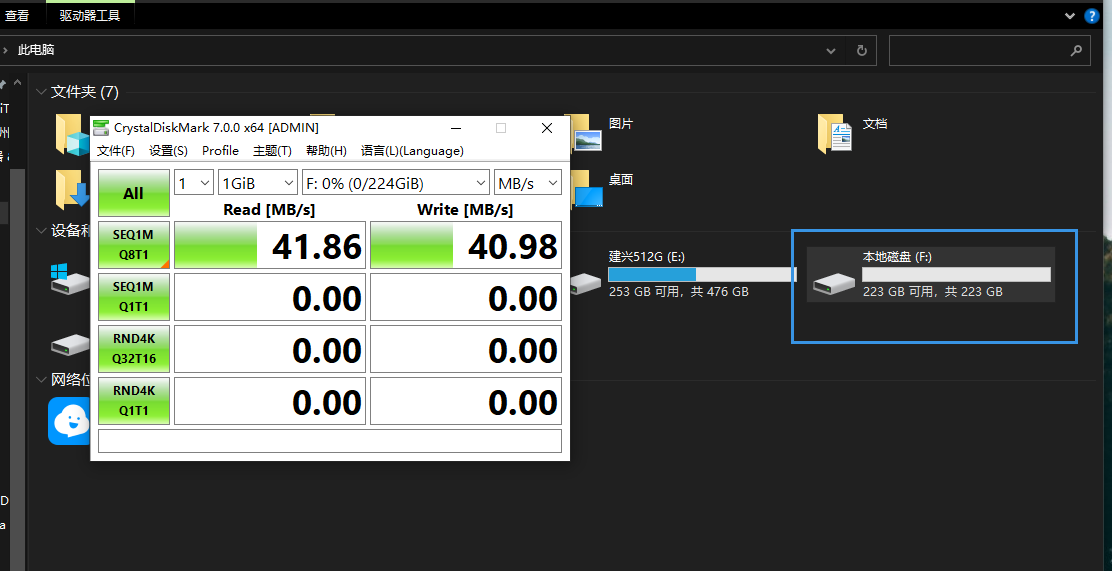The image size is (1112, 571).
Task: Open the 桌面 desktop folder icon
Action: [588, 190]
